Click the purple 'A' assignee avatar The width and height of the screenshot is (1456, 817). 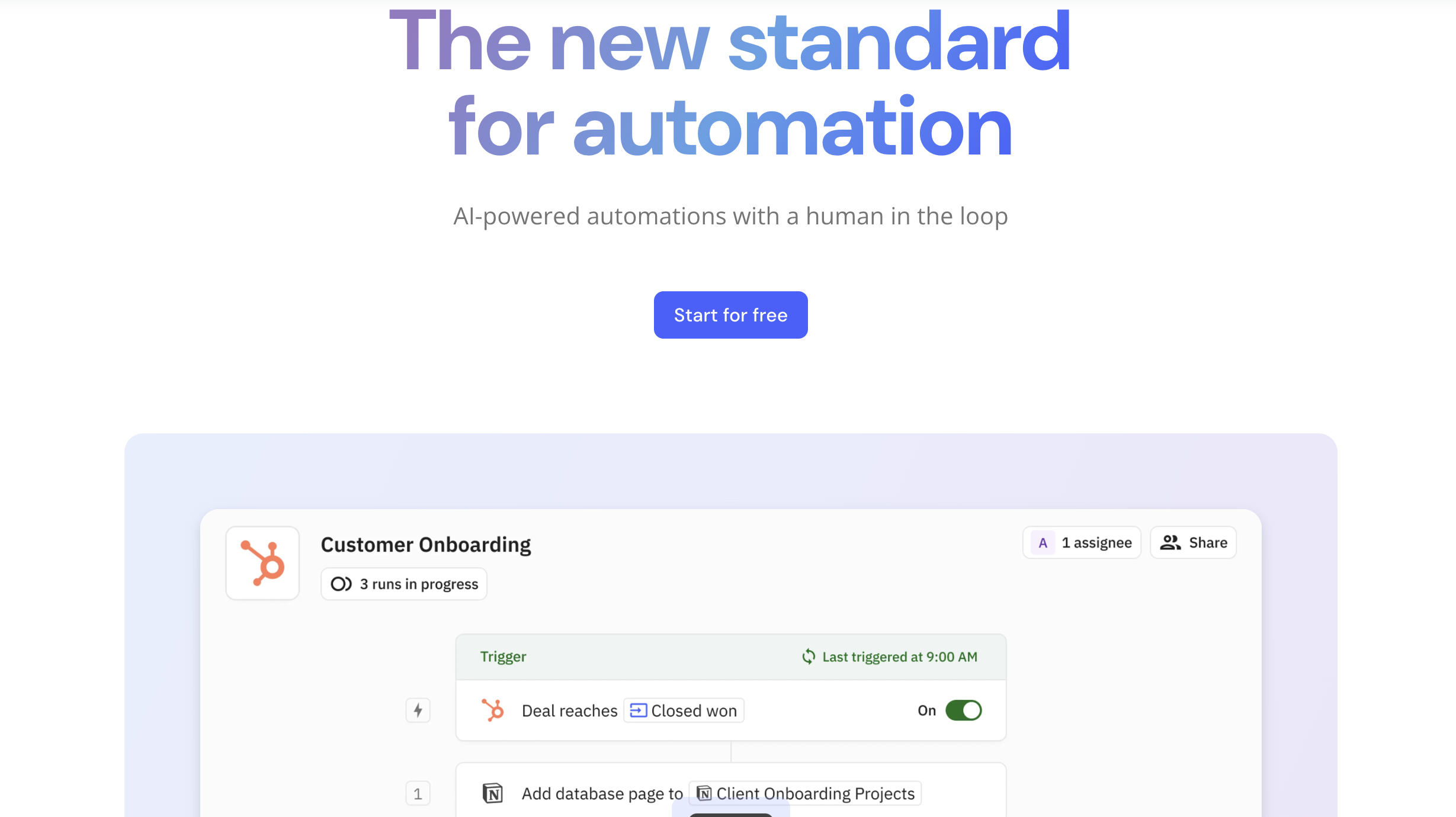(x=1043, y=543)
